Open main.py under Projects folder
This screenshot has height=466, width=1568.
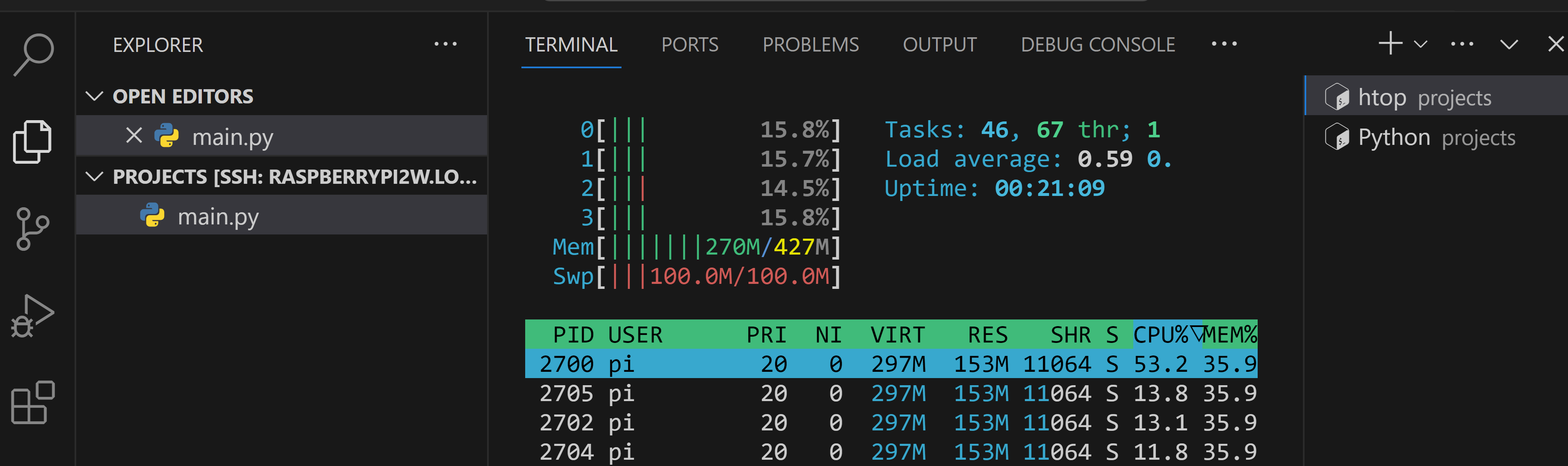282,215
